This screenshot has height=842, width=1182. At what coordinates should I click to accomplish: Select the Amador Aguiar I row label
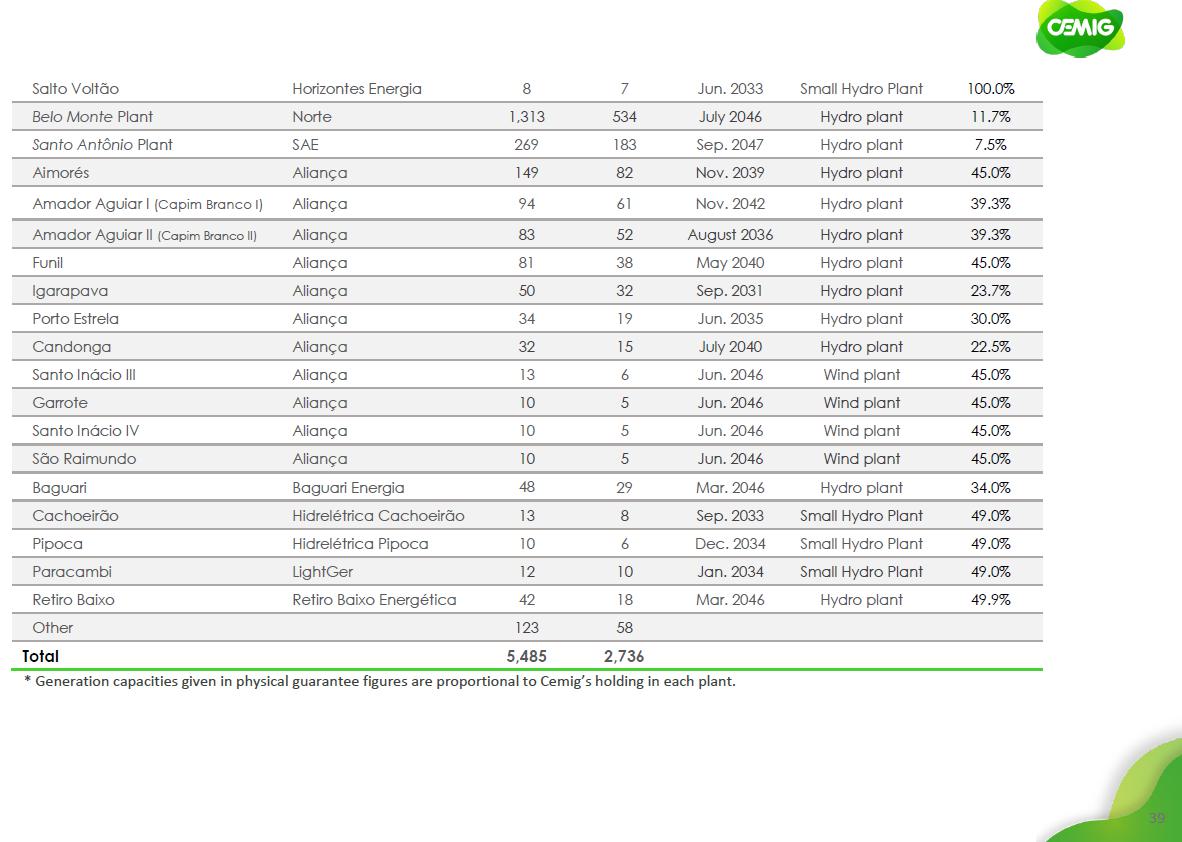[x=147, y=204]
